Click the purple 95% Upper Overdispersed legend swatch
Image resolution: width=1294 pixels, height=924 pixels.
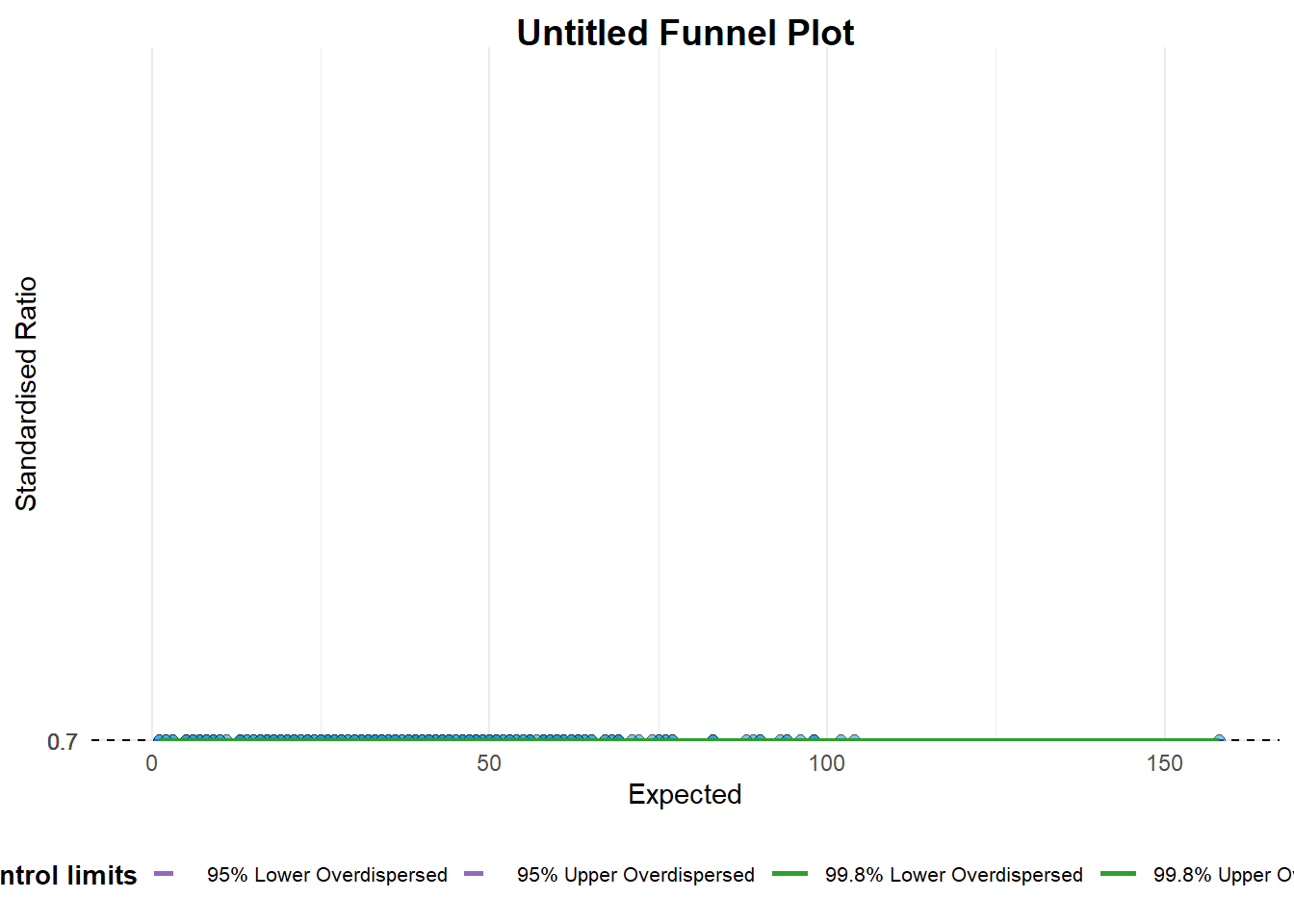pyautogui.click(x=473, y=874)
